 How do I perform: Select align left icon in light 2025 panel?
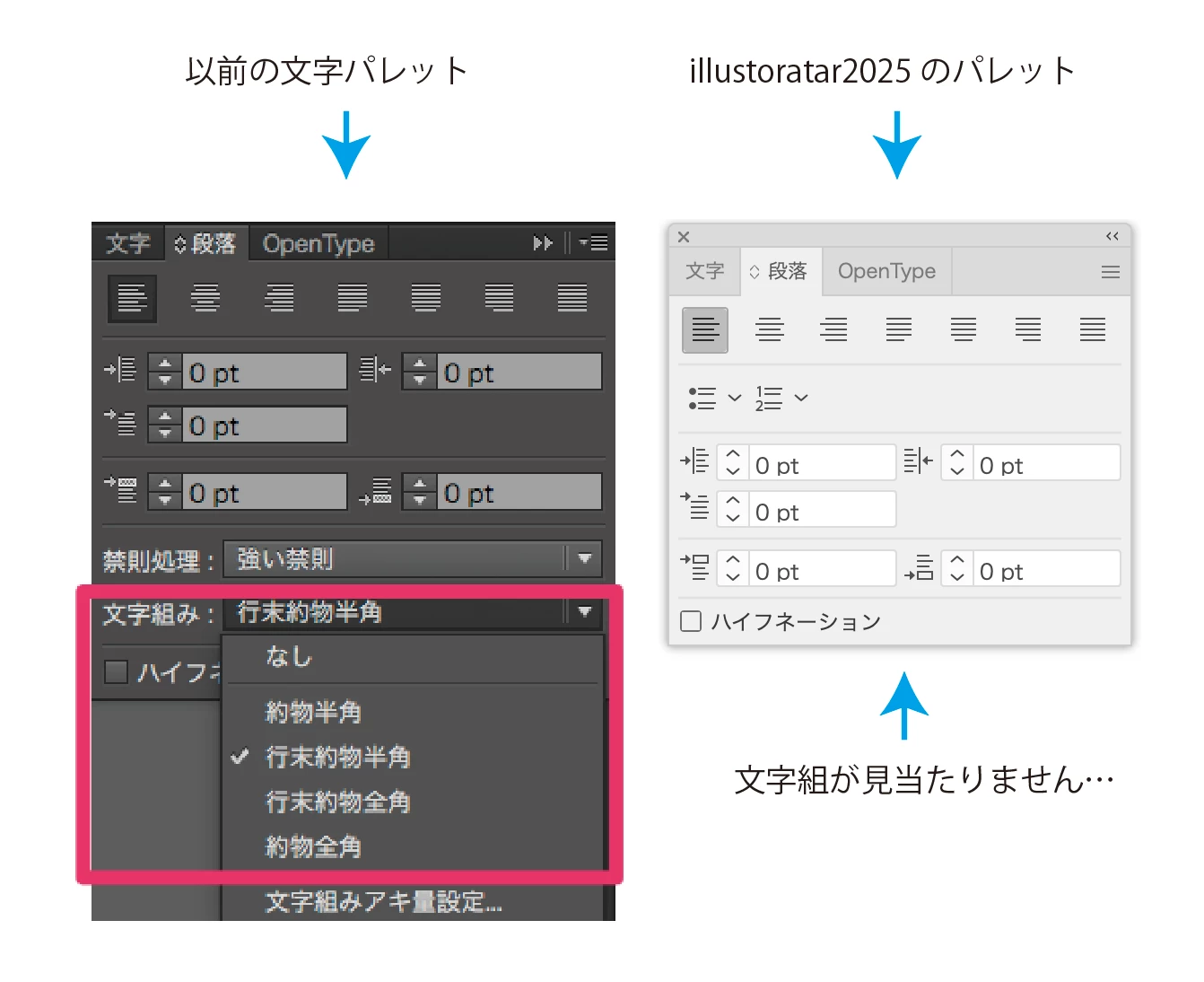(705, 330)
